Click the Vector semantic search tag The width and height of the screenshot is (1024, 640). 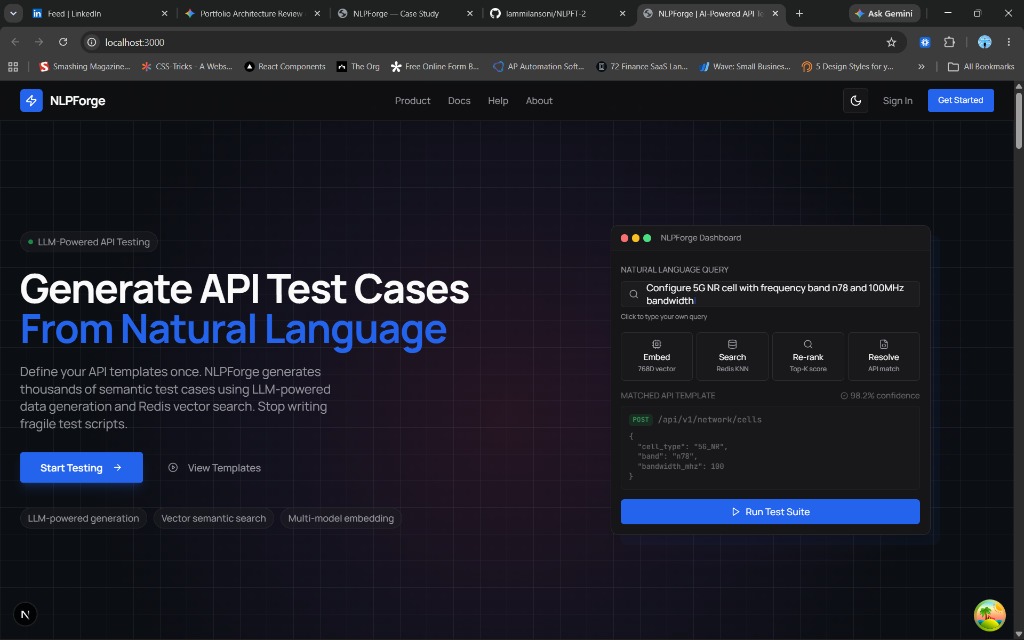coord(214,519)
